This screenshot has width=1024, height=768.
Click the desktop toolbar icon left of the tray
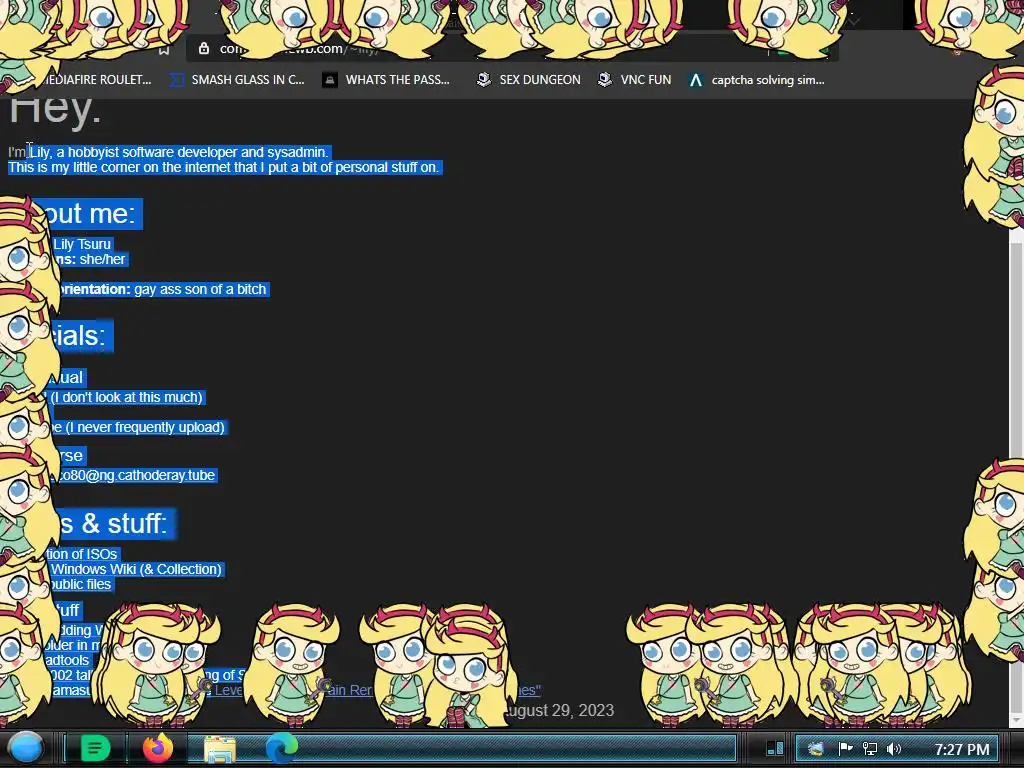775,748
